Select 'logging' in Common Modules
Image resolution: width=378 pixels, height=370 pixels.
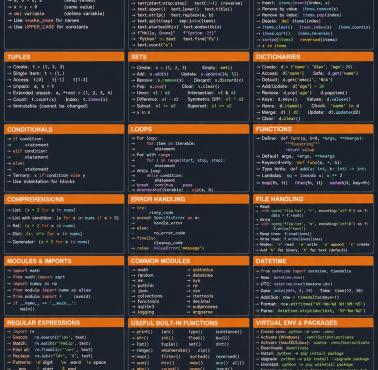143,312
